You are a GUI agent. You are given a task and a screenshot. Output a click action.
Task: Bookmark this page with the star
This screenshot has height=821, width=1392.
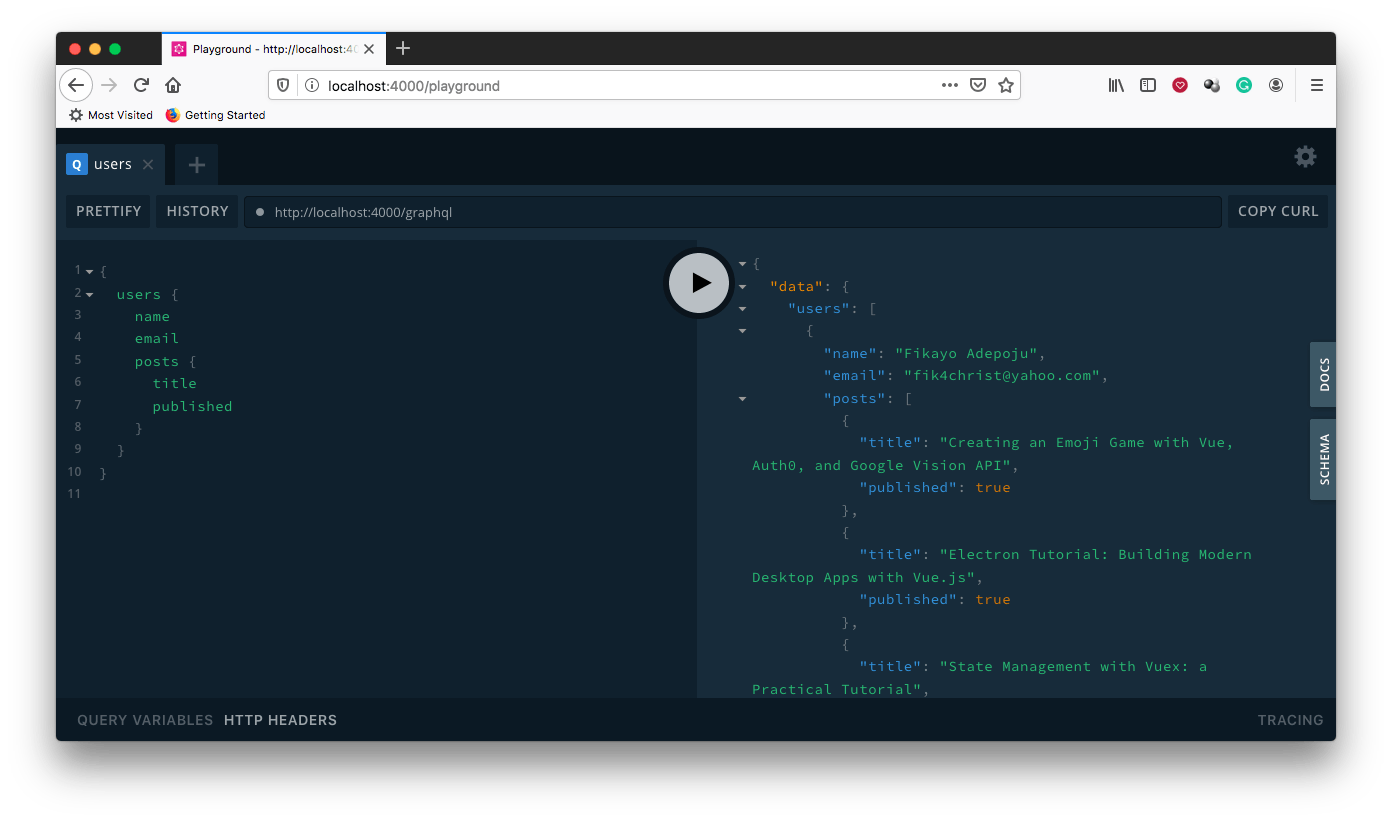pyautogui.click(x=1007, y=85)
